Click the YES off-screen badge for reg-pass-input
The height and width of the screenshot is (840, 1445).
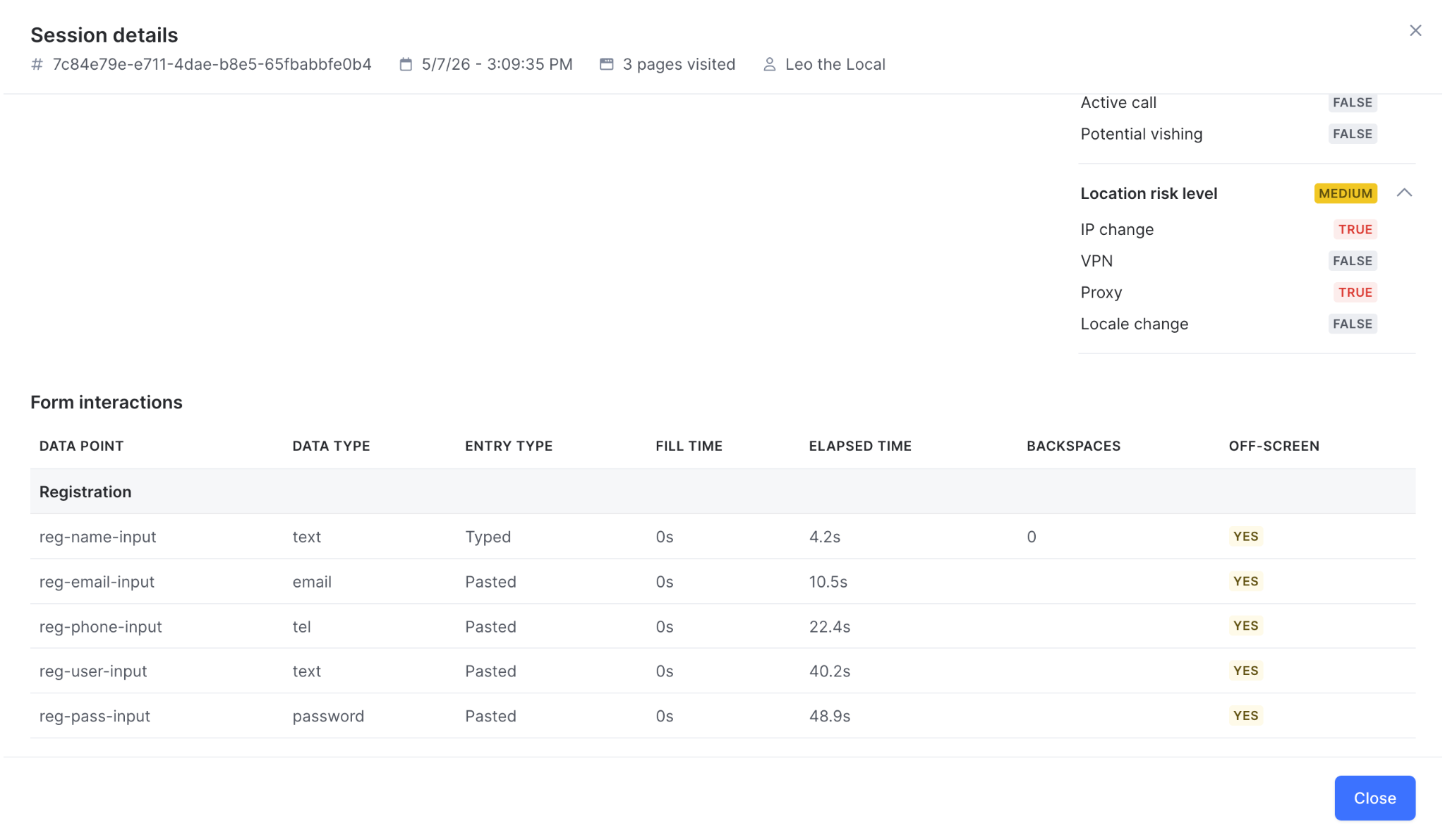(1245, 715)
